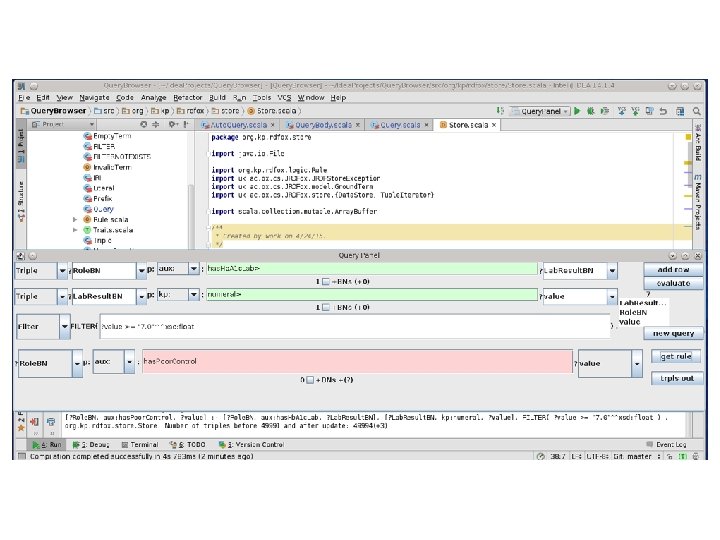Click the get rule button
This screenshot has width=720, height=540.
676,356
